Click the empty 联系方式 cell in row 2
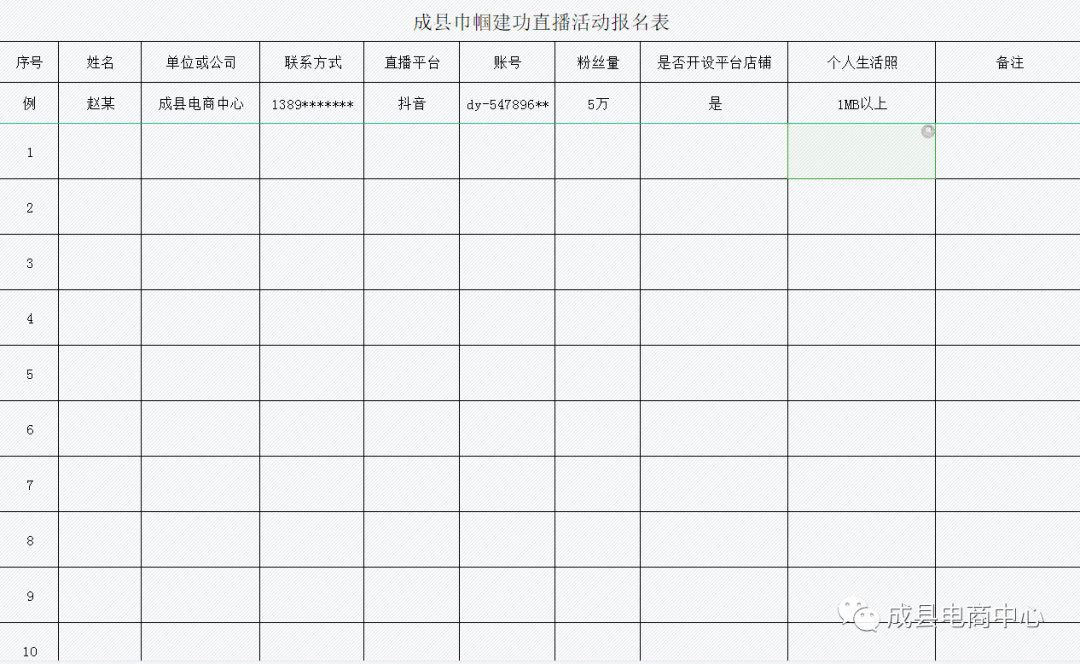The width and height of the screenshot is (1080, 664). (312, 207)
